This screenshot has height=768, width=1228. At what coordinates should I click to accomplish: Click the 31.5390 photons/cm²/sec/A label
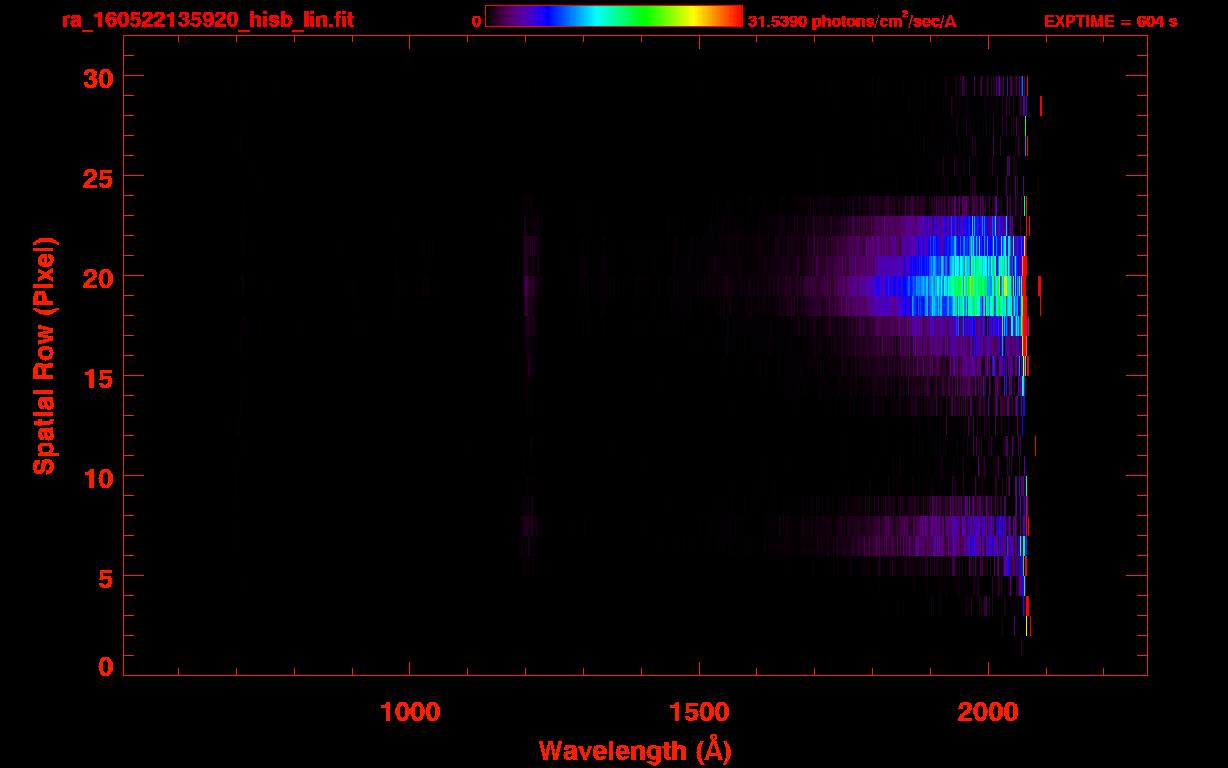click(x=852, y=21)
